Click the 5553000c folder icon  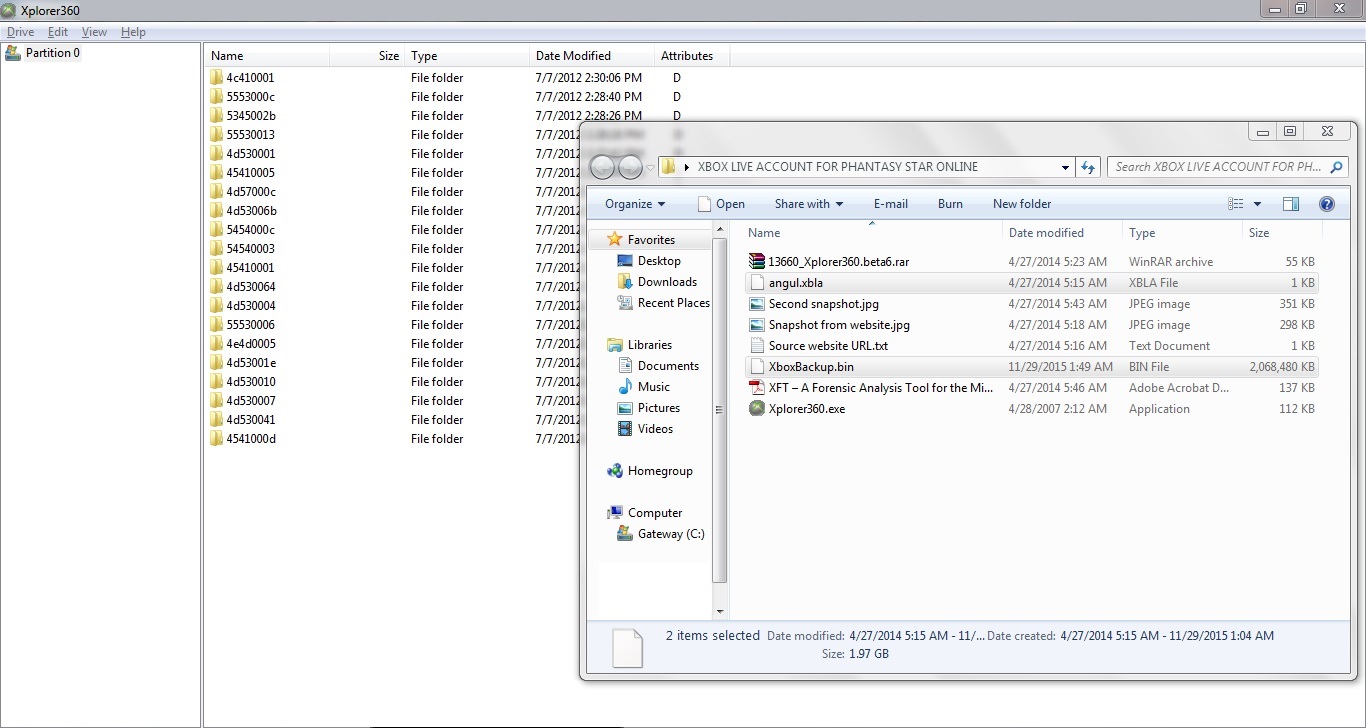tap(217, 96)
